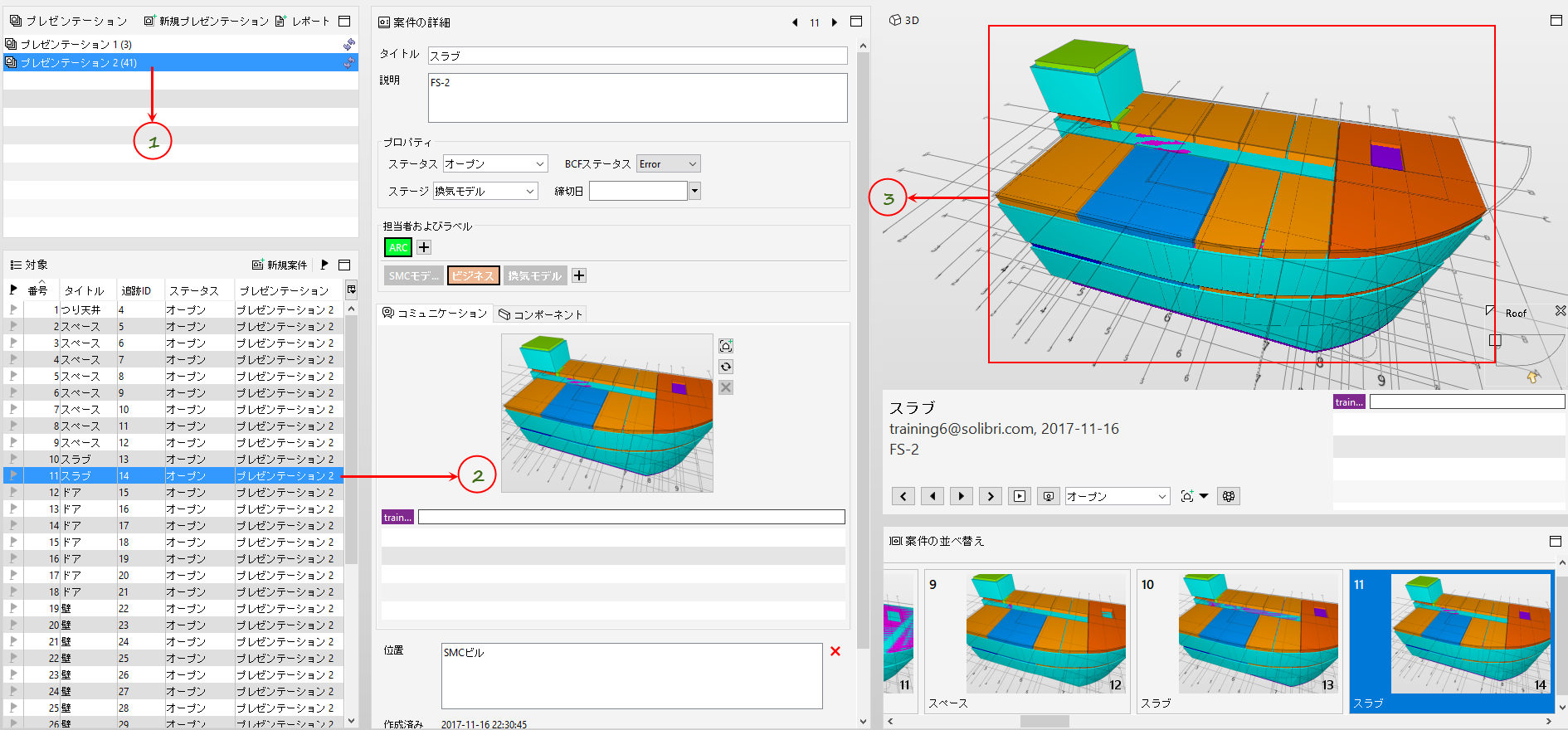Viewport: 1568px width, 730px height.
Task: Select the スラブ row with 追跡ID 13
Action: [174, 459]
